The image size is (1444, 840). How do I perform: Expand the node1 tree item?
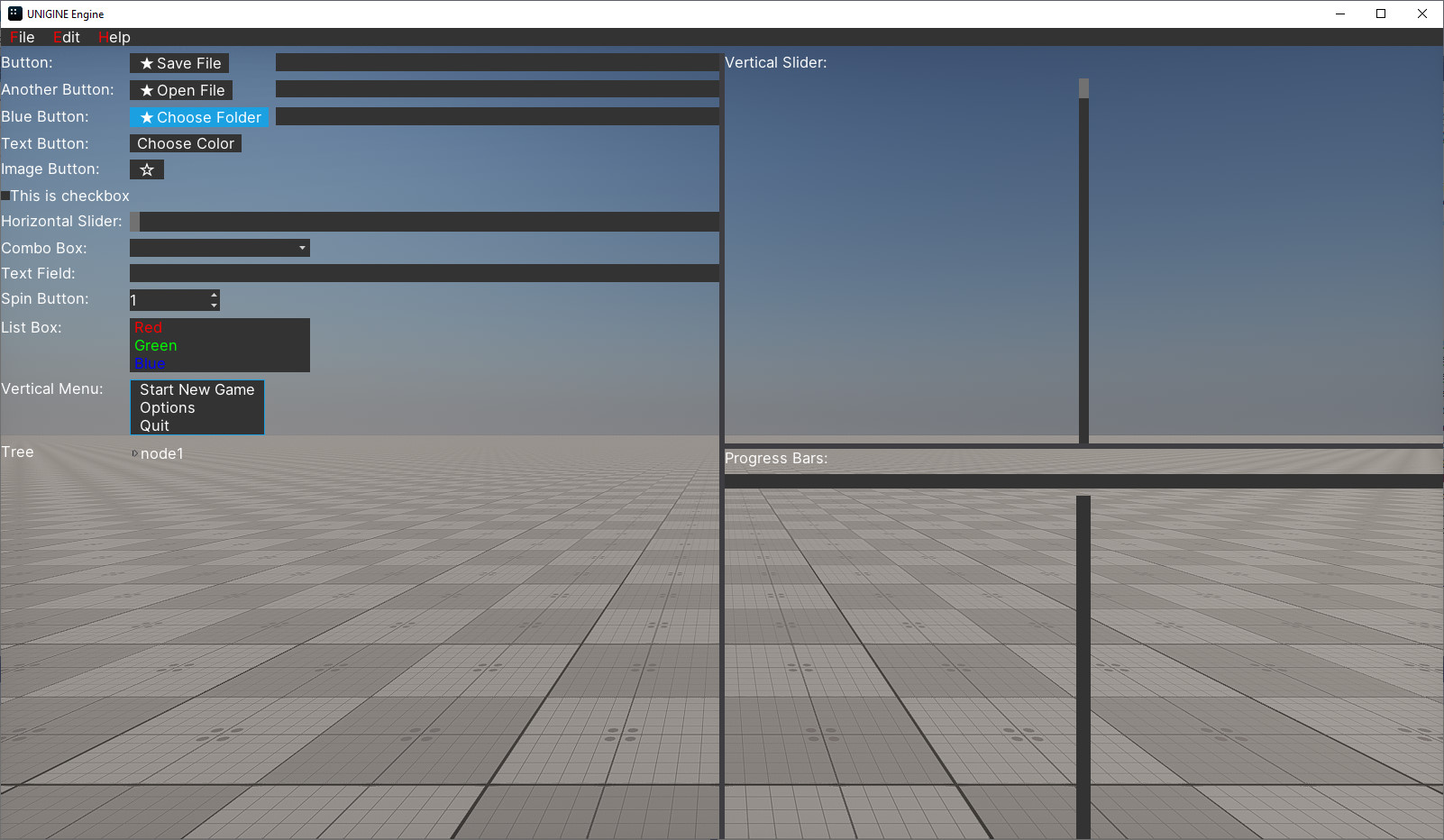coord(134,453)
